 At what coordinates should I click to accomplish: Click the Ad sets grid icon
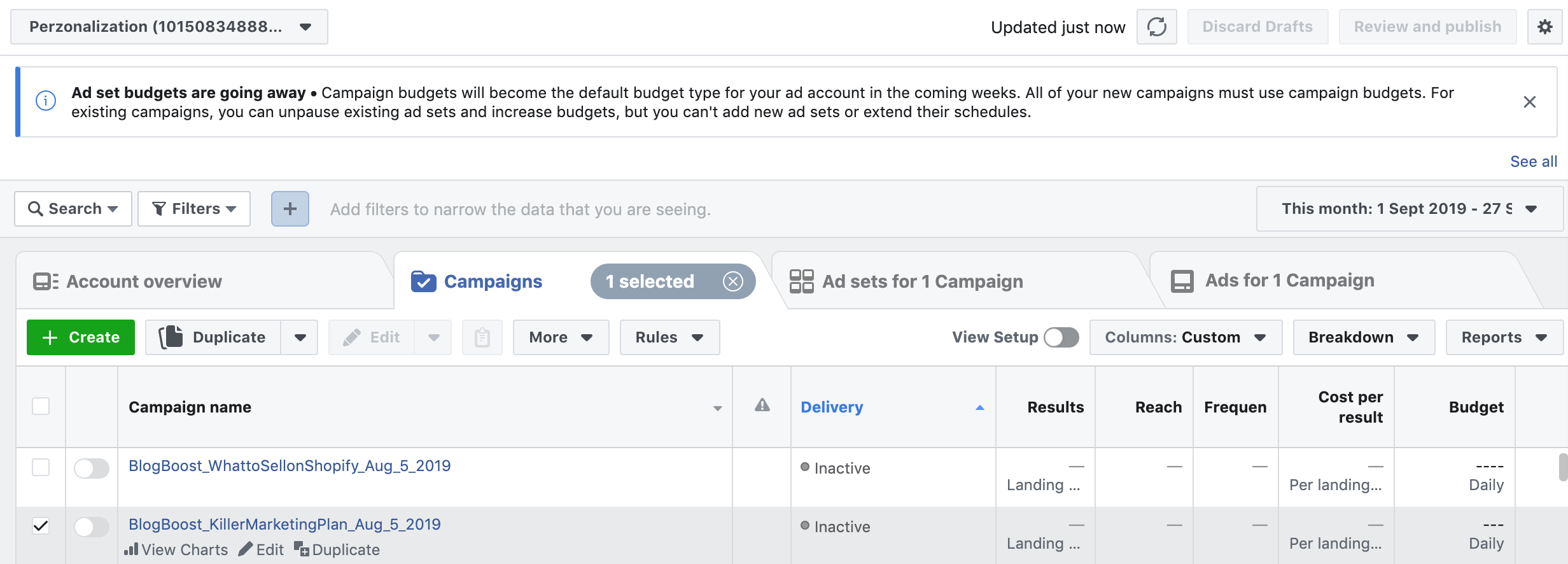click(x=801, y=281)
